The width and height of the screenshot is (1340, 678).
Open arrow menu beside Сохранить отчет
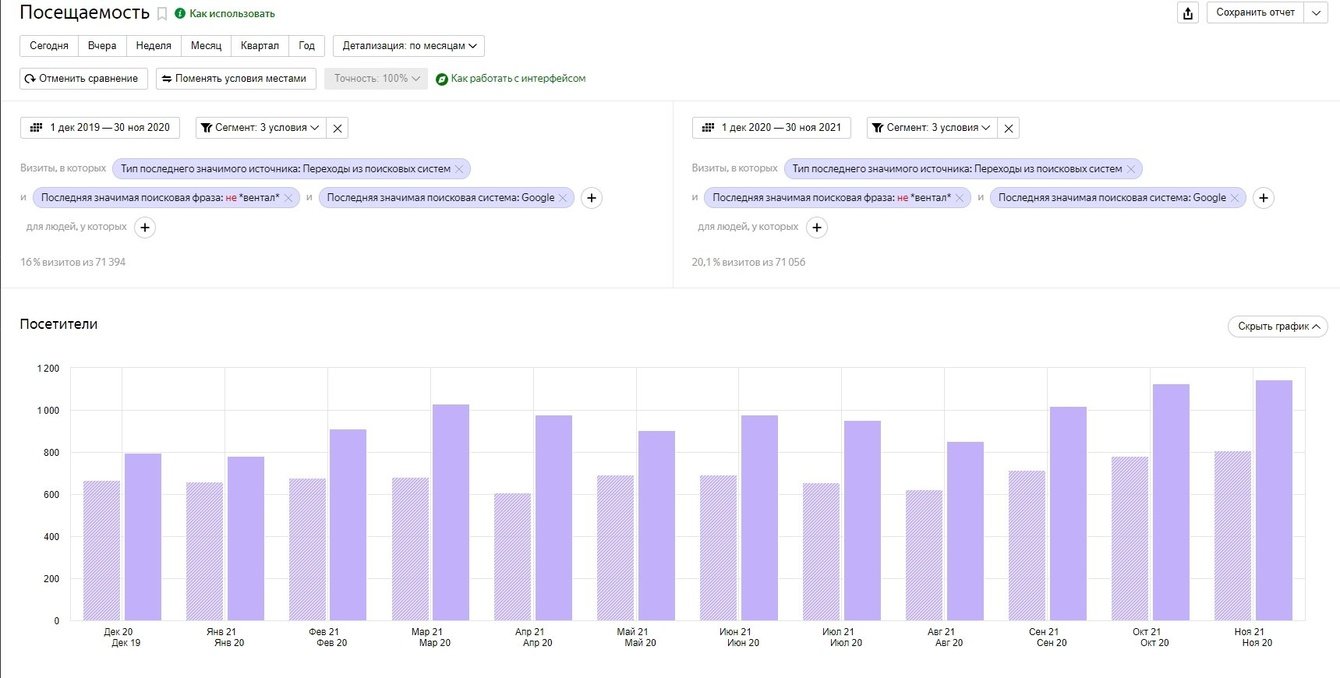point(1316,13)
